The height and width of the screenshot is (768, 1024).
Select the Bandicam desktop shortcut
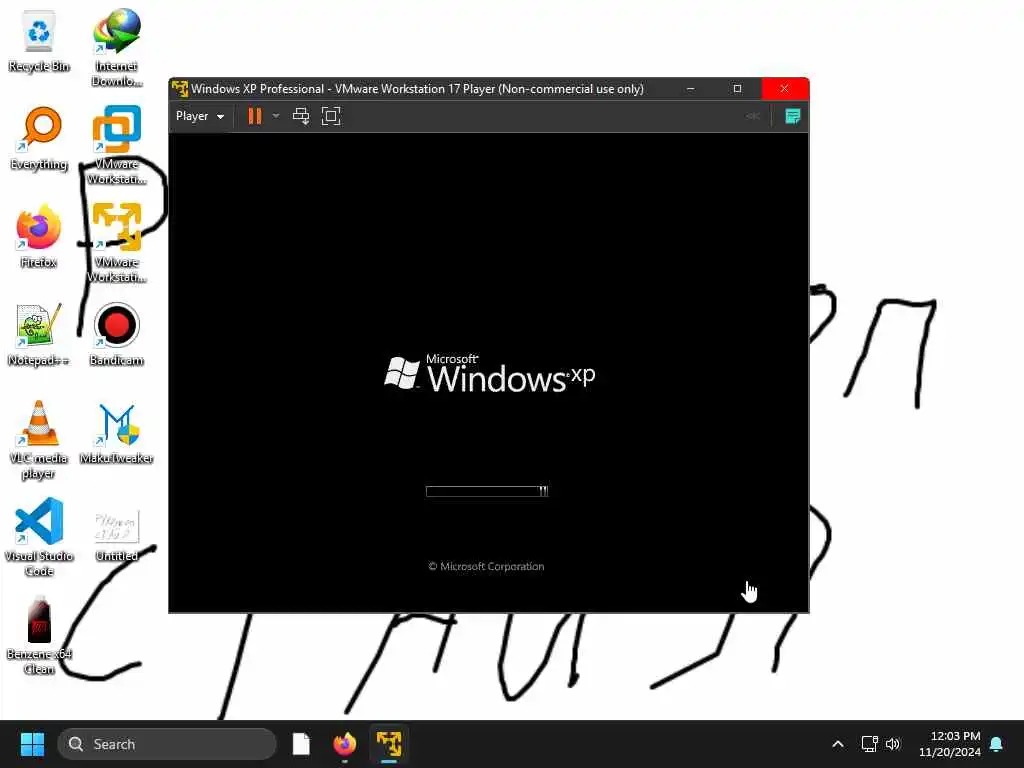tap(116, 334)
